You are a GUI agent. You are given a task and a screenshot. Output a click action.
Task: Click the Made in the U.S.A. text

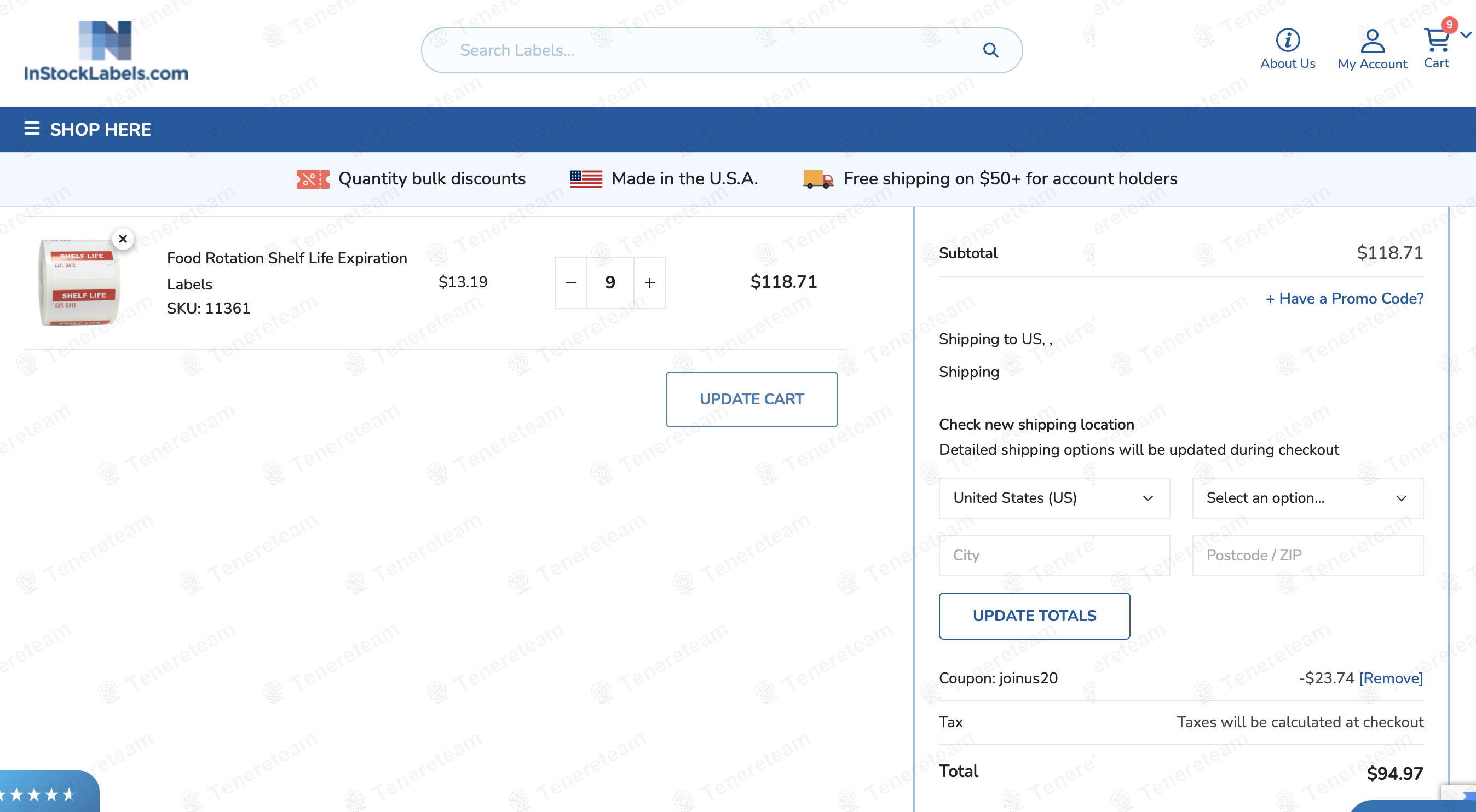(x=685, y=179)
